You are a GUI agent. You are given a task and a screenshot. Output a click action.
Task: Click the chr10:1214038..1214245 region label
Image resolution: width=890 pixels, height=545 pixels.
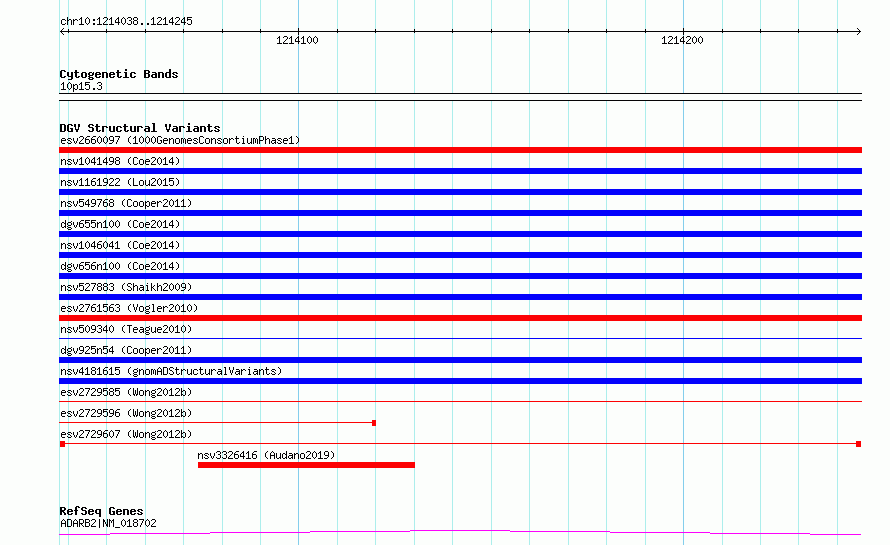126,21
